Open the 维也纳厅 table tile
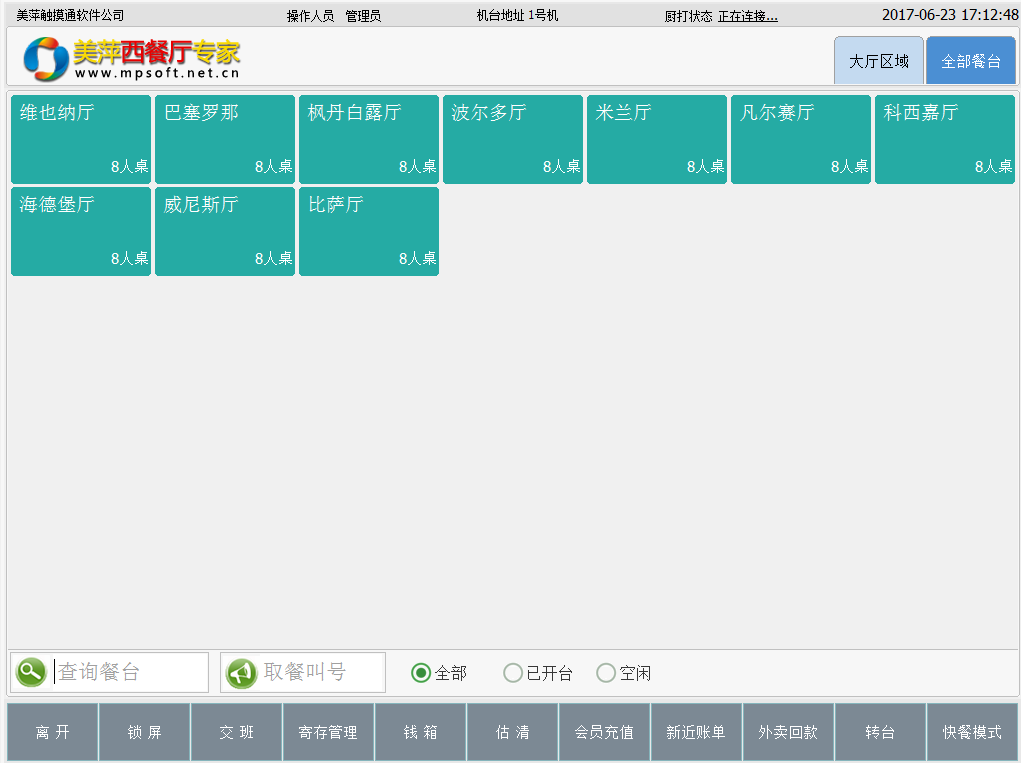 pos(81,139)
